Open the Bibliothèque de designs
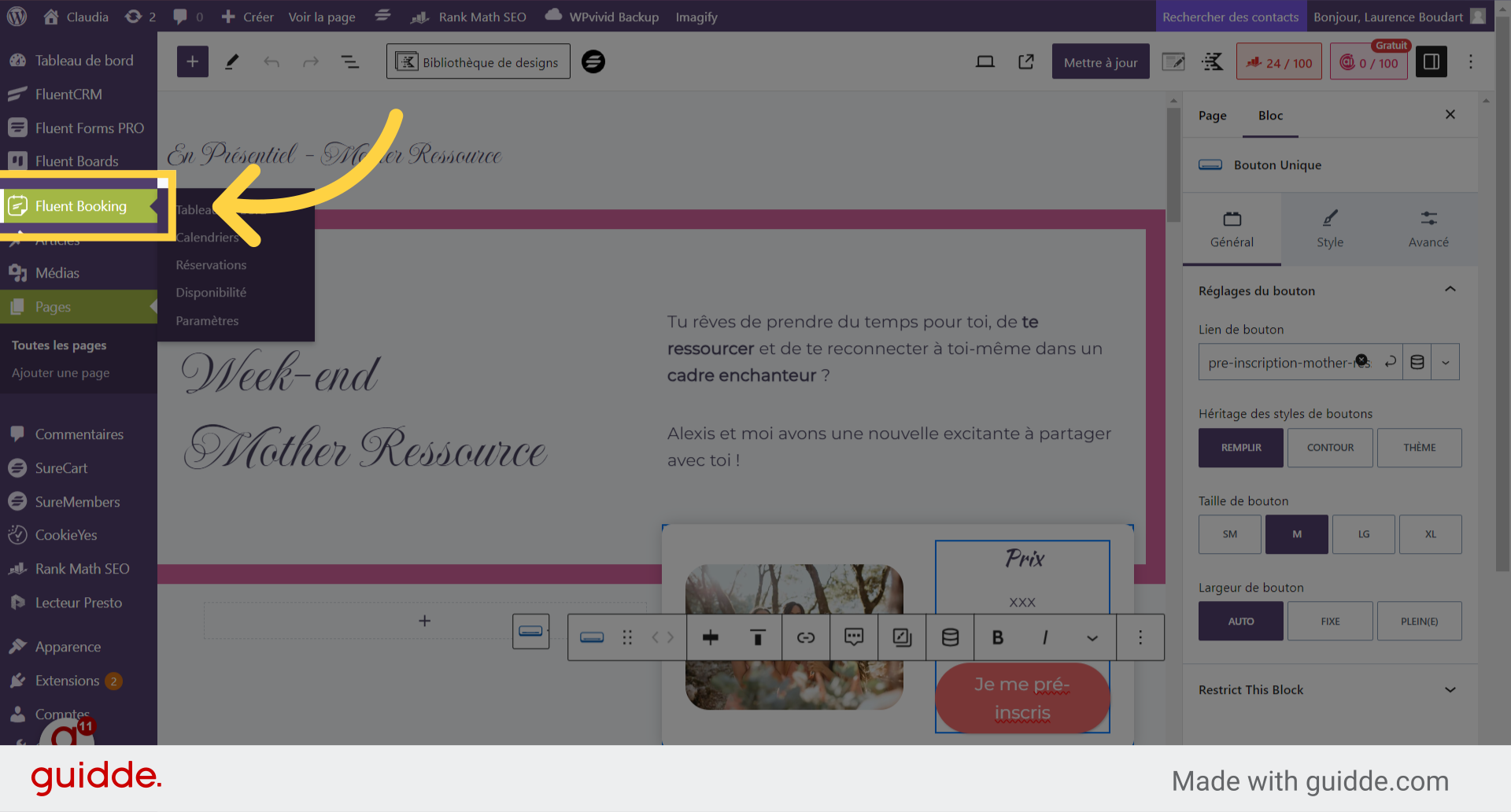Image resolution: width=1511 pixels, height=812 pixels. [x=478, y=62]
